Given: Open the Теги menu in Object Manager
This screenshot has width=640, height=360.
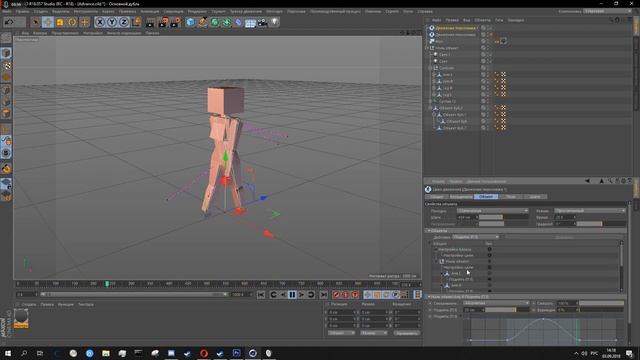Looking at the screenshot, I should (x=499, y=20).
